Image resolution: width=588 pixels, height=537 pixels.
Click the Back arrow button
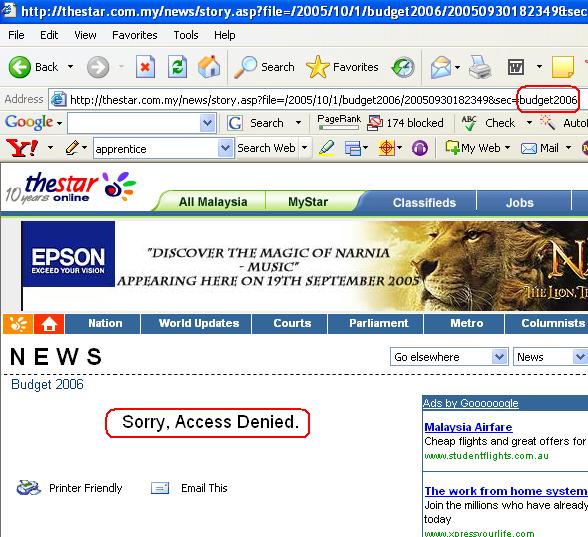(33, 67)
